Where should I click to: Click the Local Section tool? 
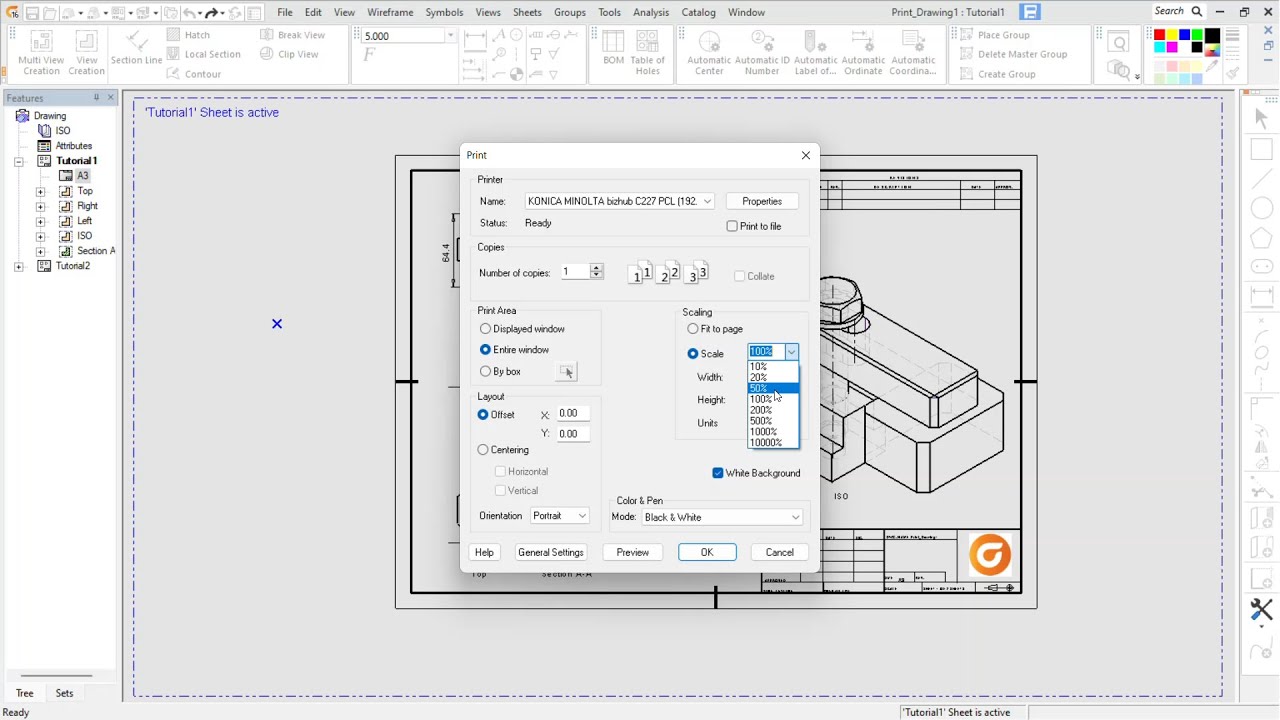point(203,54)
